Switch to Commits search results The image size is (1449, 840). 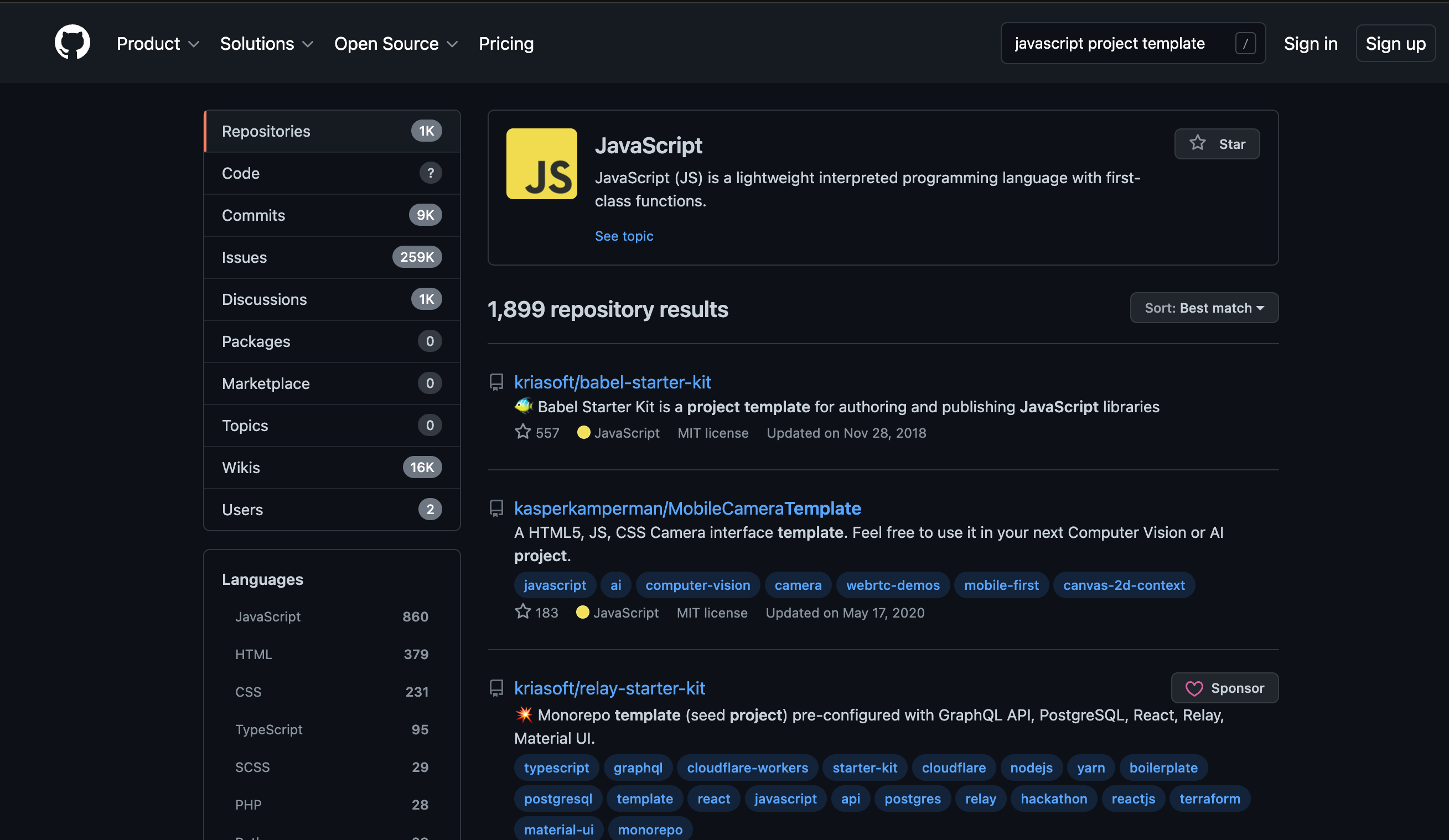(x=332, y=215)
